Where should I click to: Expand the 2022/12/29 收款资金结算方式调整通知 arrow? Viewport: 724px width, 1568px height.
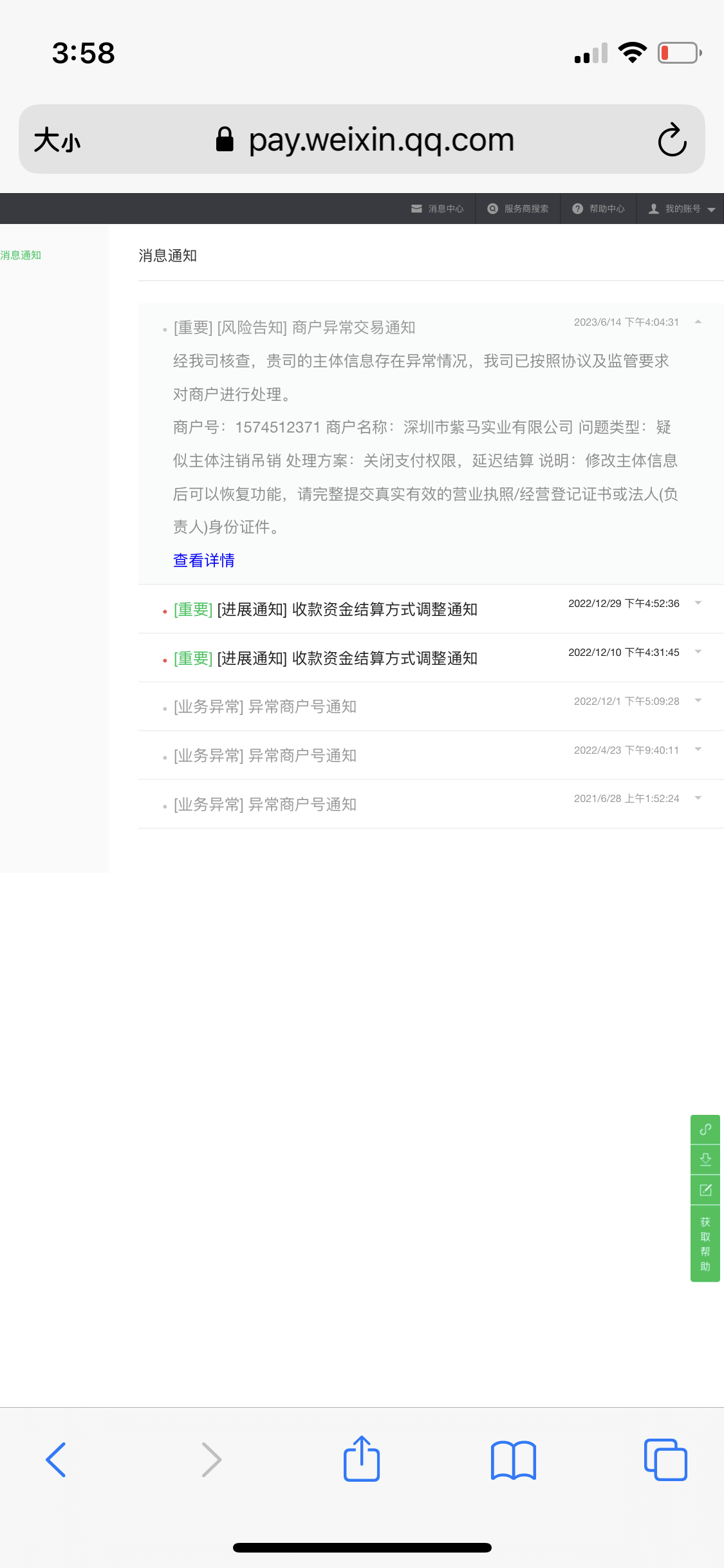698,603
